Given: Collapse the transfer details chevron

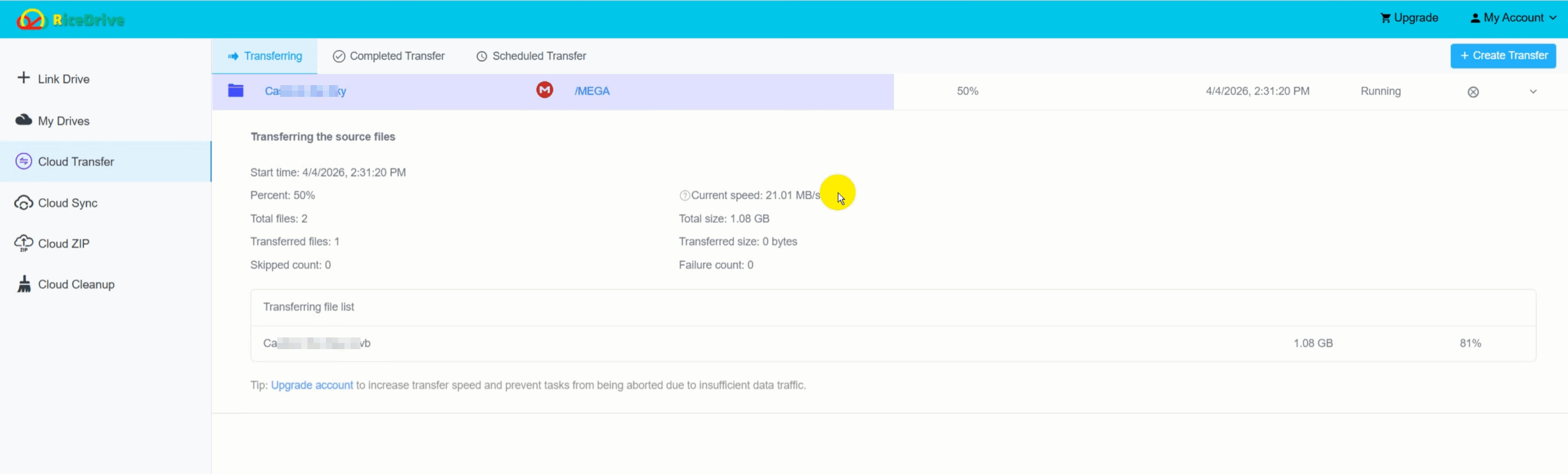Looking at the screenshot, I should [x=1533, y=92].
